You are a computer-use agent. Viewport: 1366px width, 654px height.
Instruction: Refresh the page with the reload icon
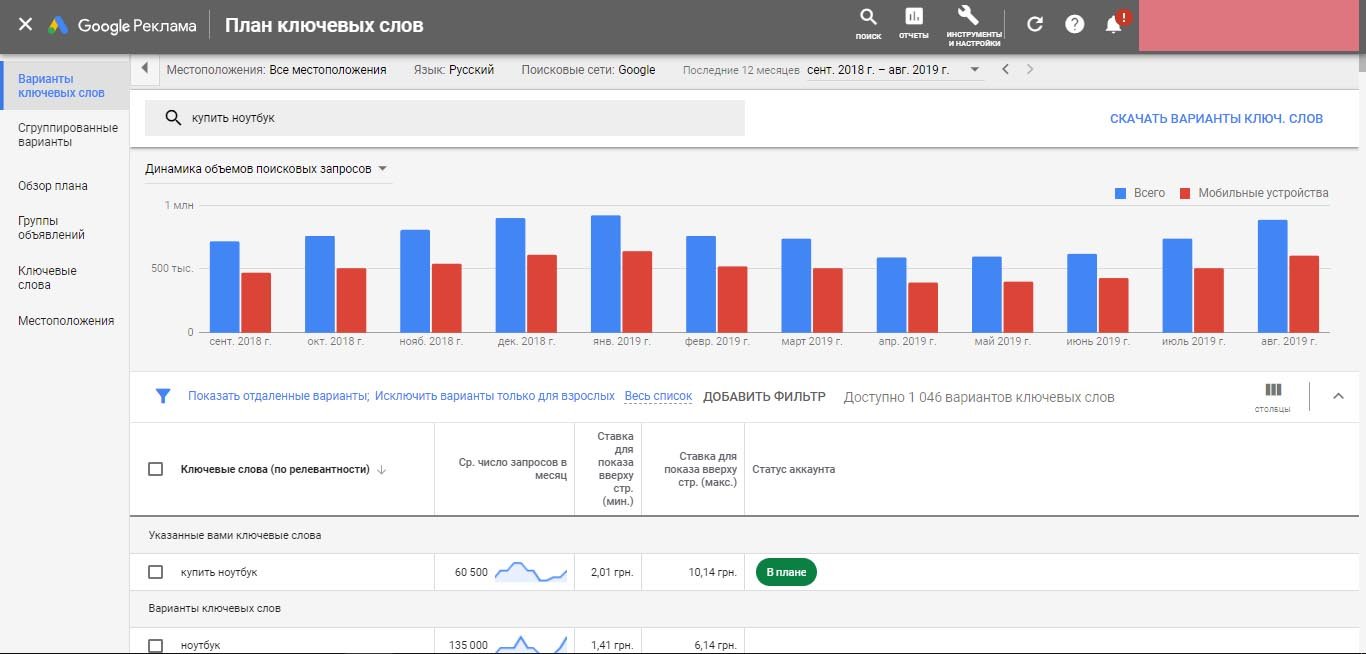coord(1035,24)
